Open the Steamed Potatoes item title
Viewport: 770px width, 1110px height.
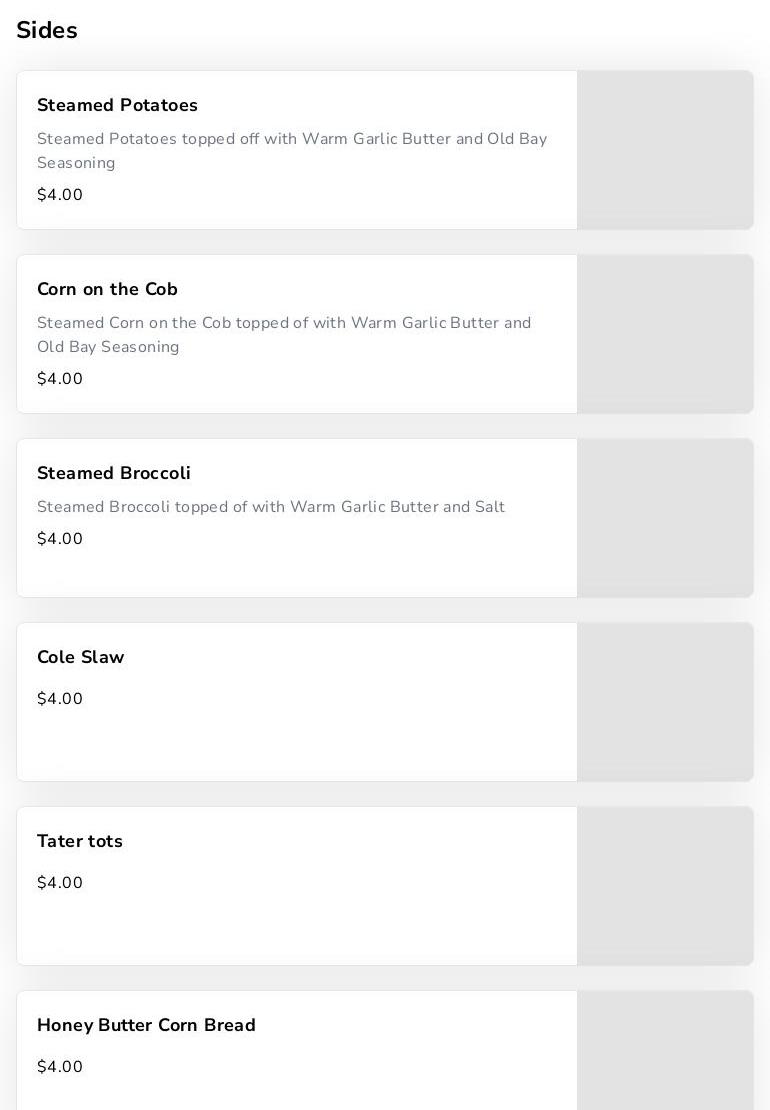click(117, 105)
